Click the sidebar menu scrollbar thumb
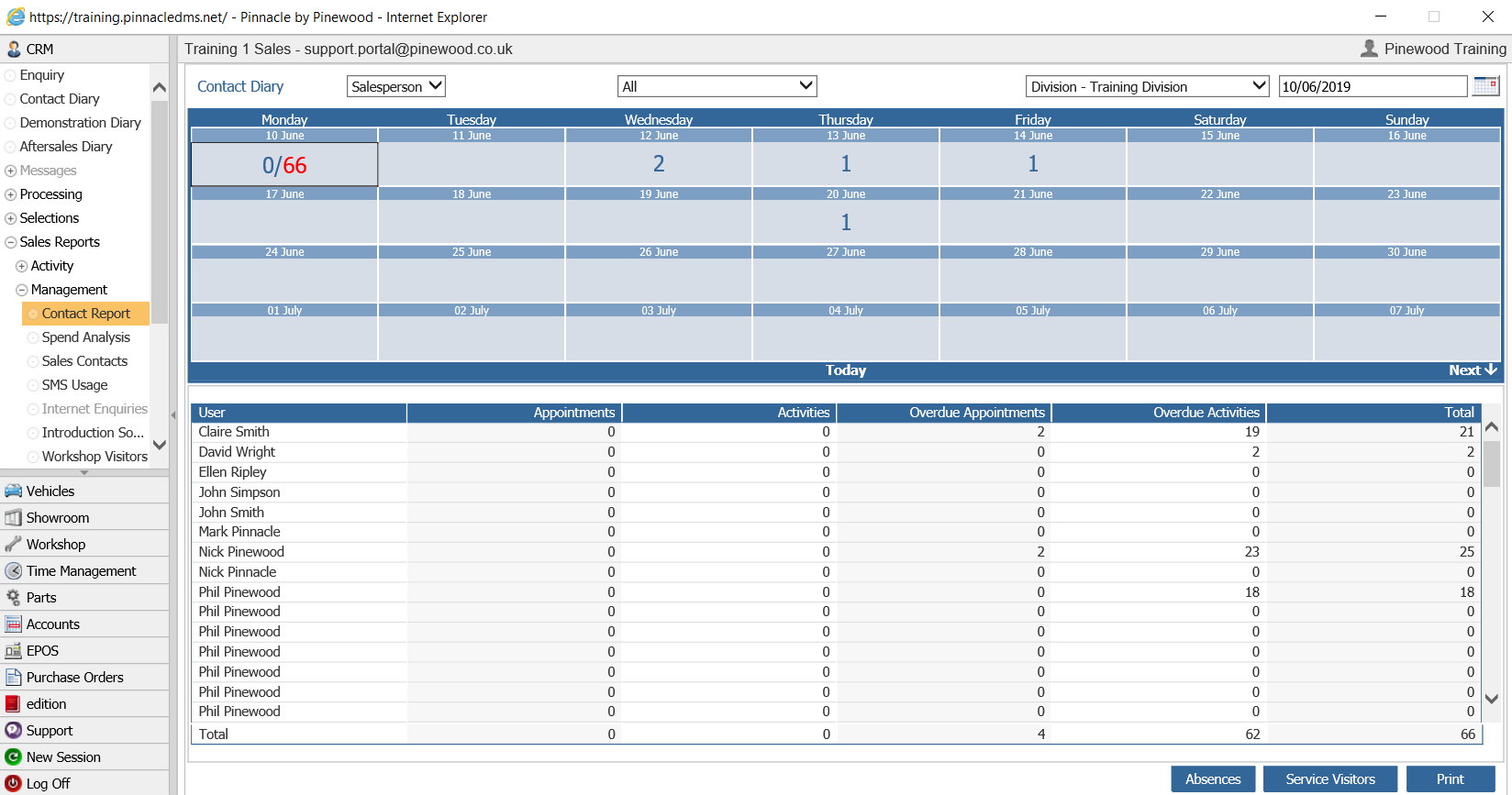The width and height of the screenshot is (1512, 795). [160, 211]
